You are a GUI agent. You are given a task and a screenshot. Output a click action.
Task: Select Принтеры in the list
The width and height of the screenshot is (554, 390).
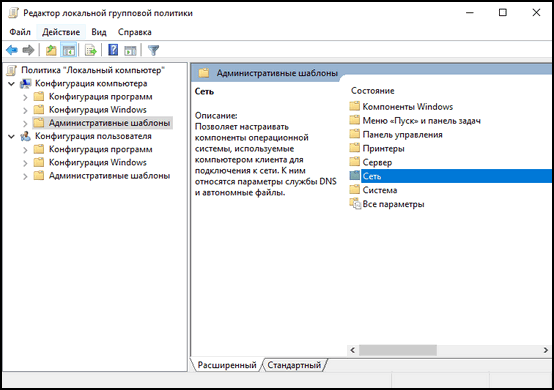pos(383,148)
